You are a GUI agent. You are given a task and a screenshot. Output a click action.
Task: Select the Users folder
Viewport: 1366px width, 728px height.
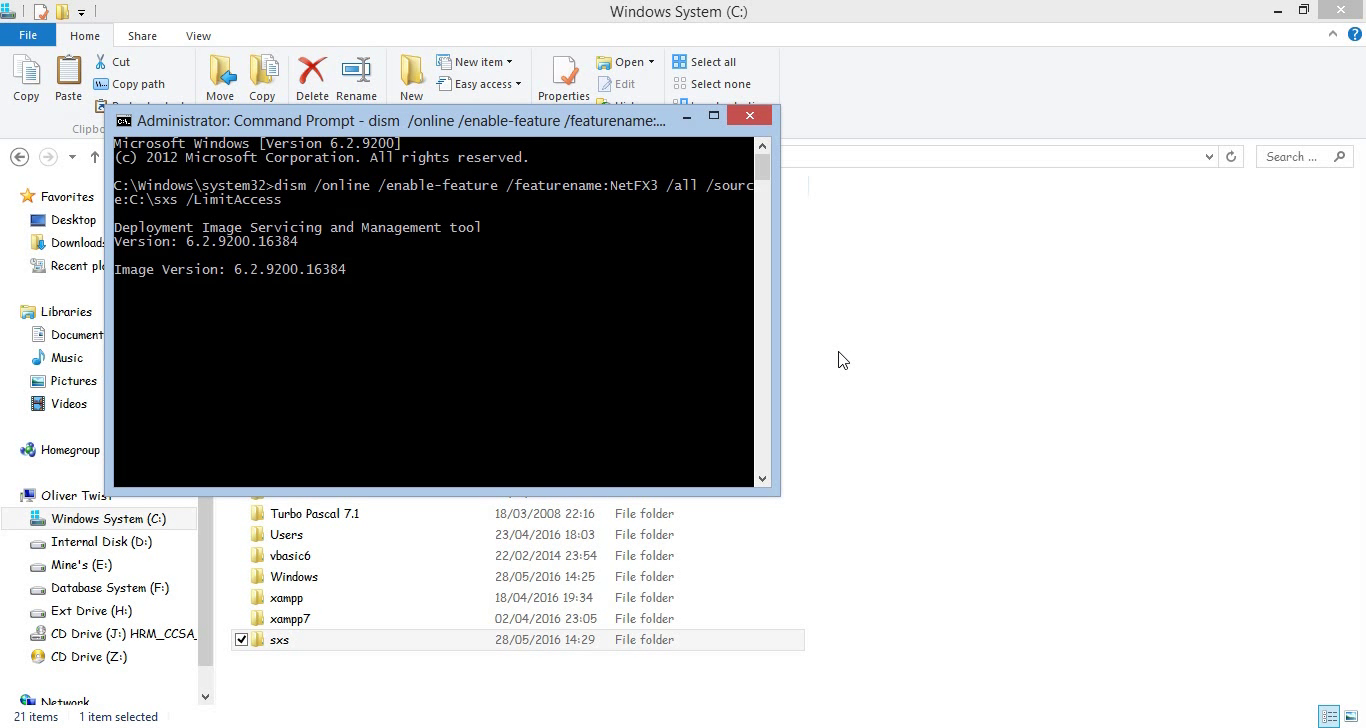pyautogui.click(x=286, y=535)
